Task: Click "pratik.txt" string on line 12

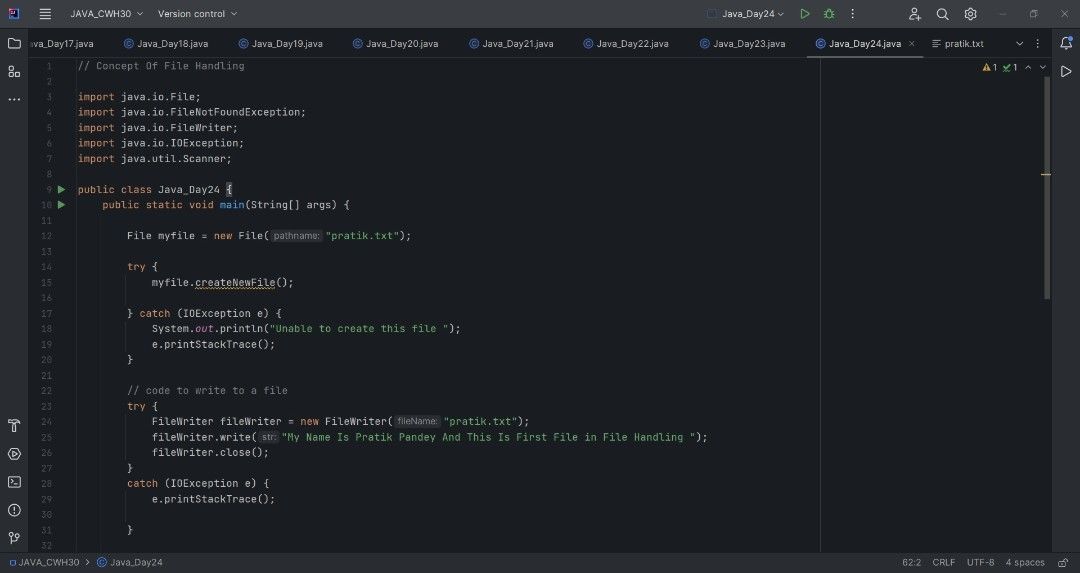Action: tap(362, 236)
